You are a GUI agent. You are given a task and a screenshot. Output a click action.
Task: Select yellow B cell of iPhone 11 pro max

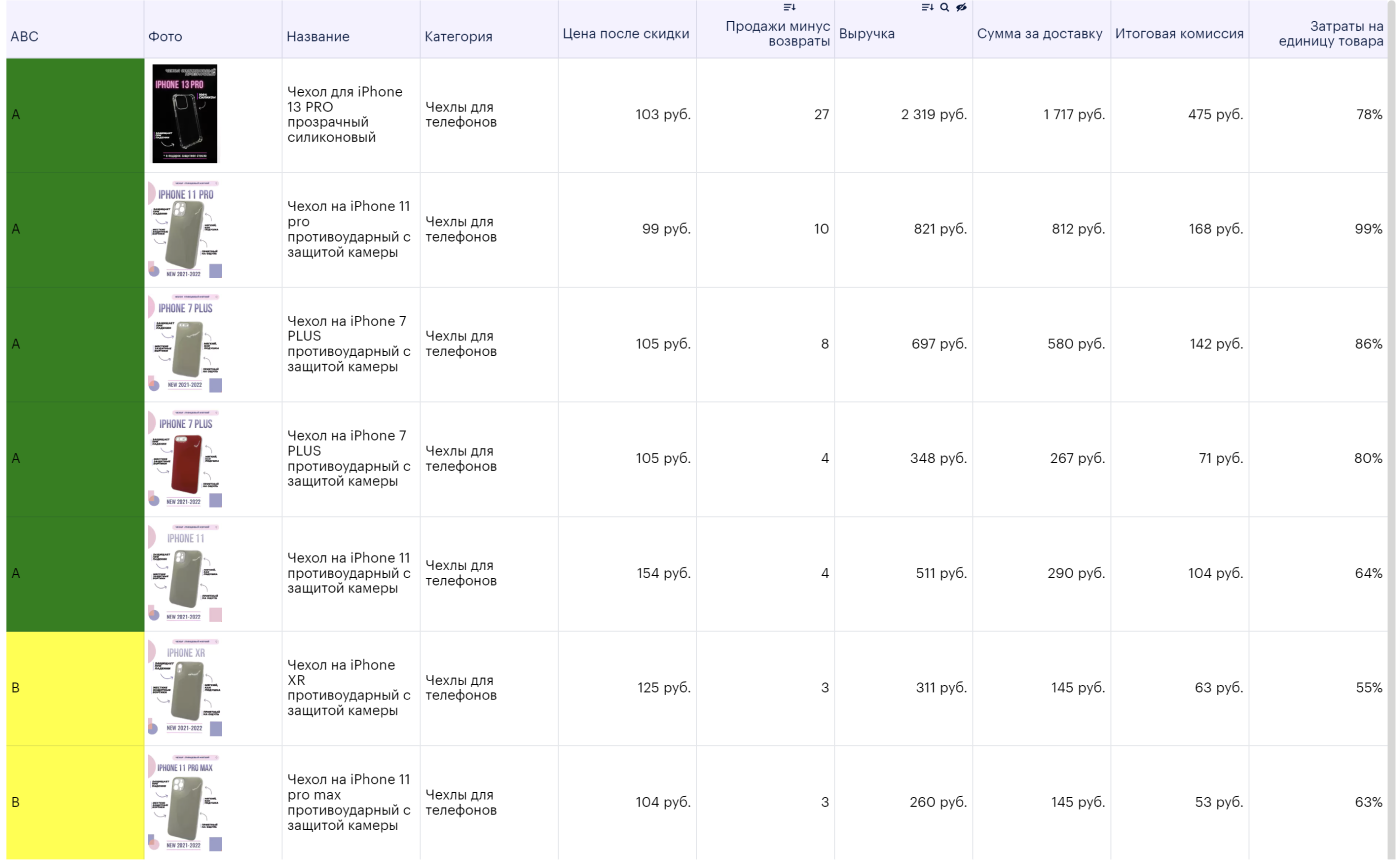click(75, 802)
